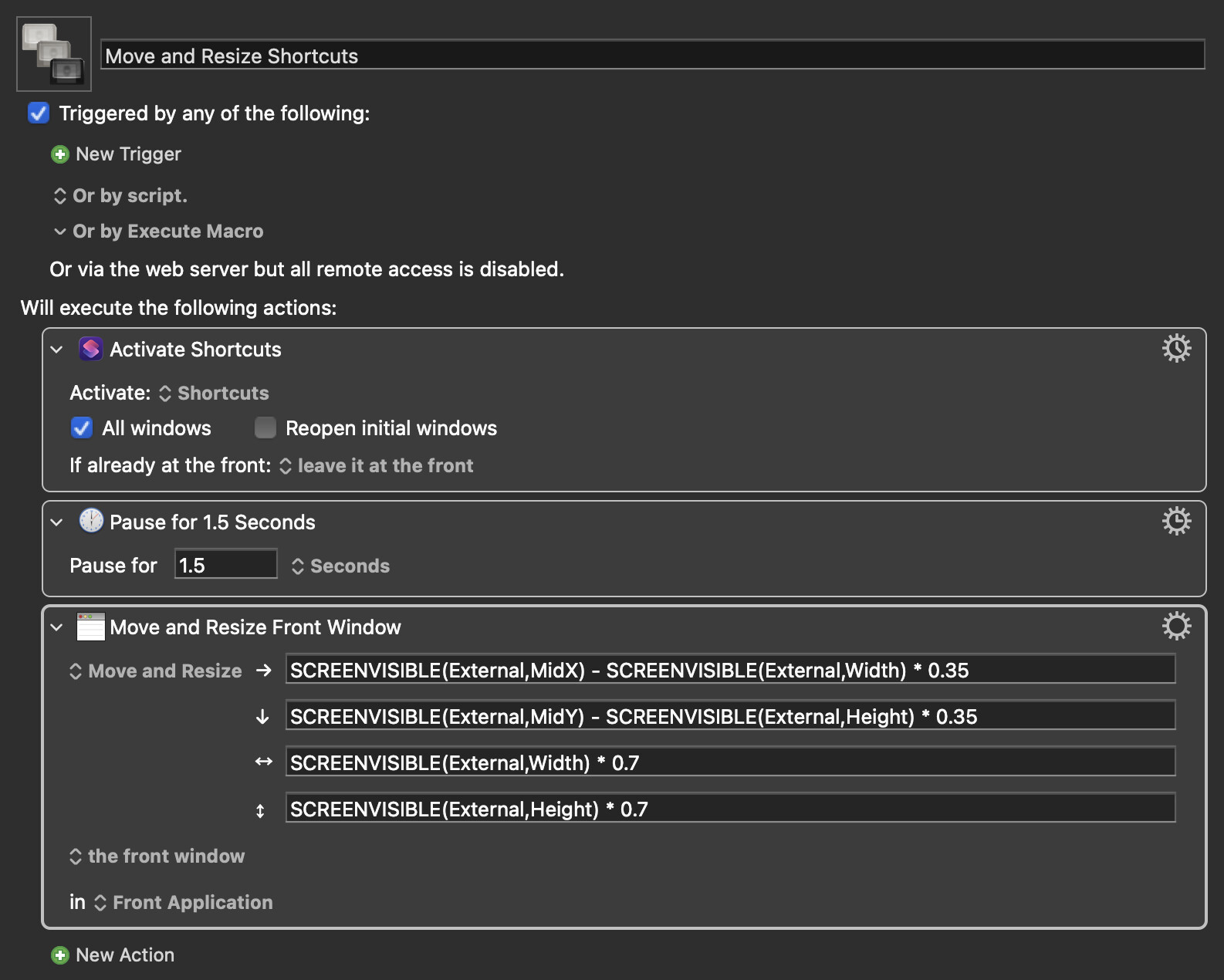
Task: Open the Front Application popup menu
Action: pos(184,903)
